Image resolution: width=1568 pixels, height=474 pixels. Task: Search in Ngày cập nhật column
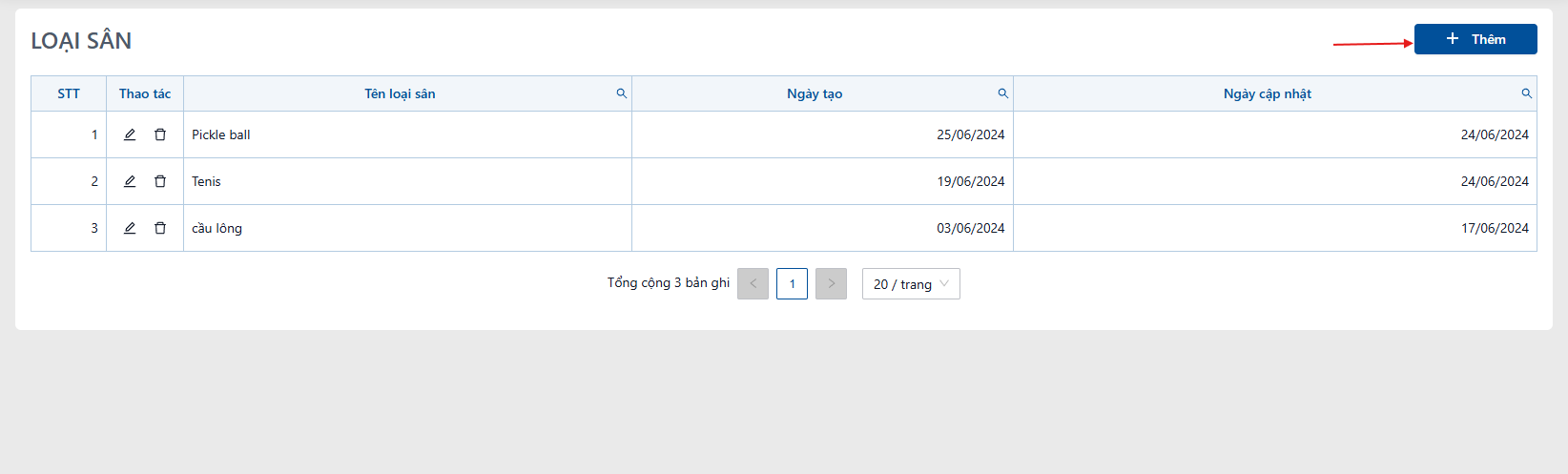[x=1527, y=93]
